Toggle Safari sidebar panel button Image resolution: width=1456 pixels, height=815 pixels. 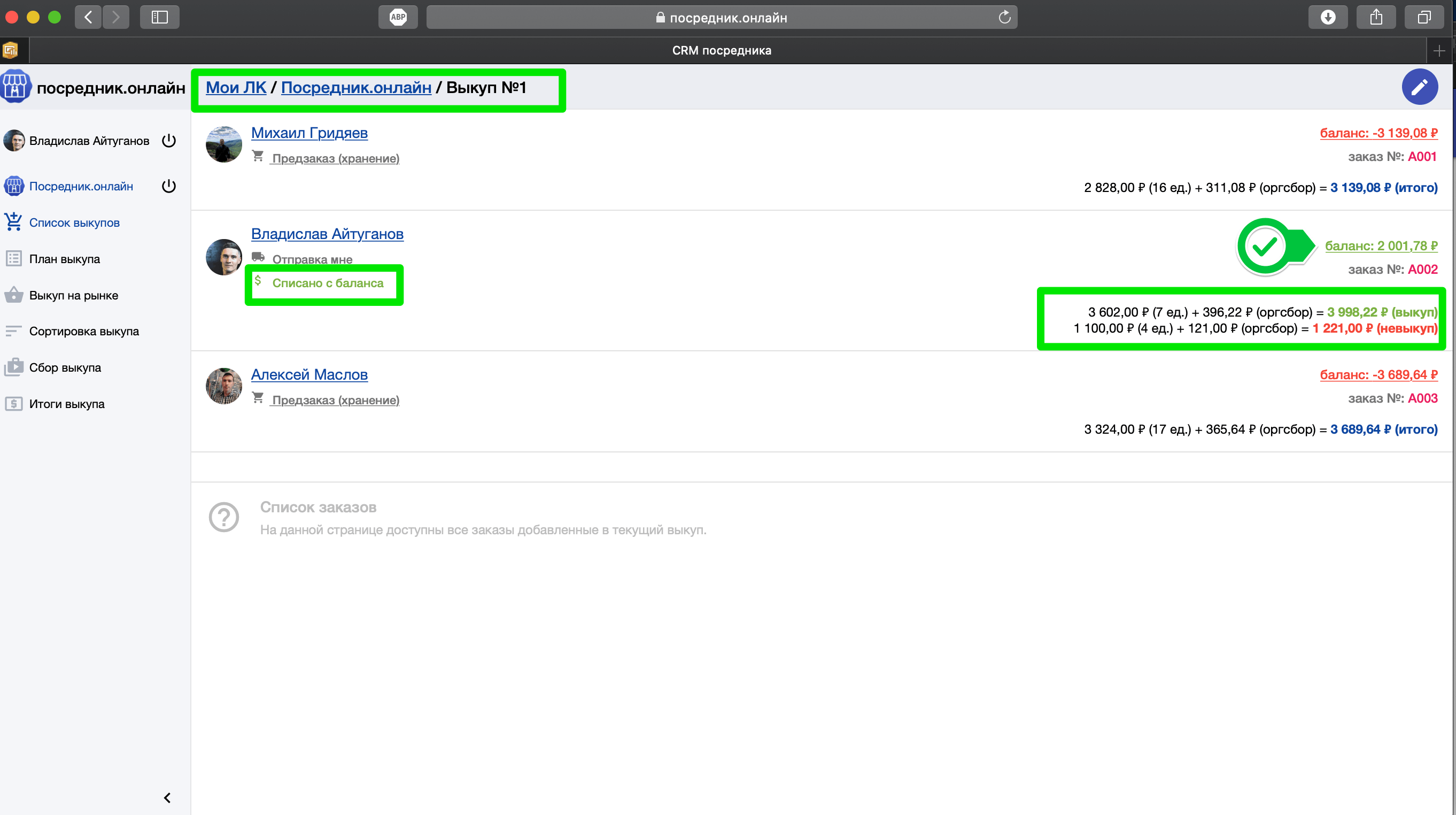tap(159, 17)
